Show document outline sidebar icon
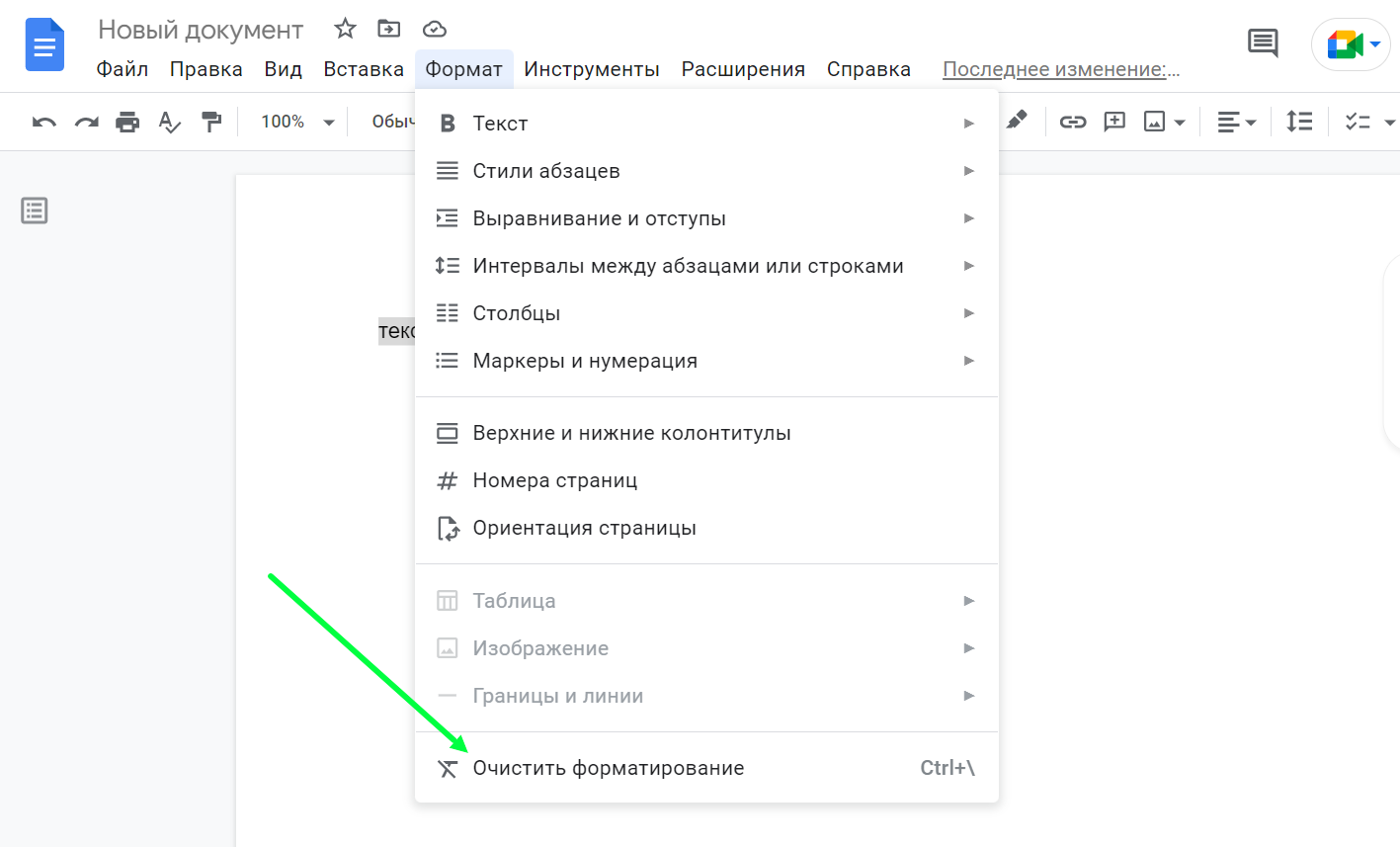 (x=35, y=211)
